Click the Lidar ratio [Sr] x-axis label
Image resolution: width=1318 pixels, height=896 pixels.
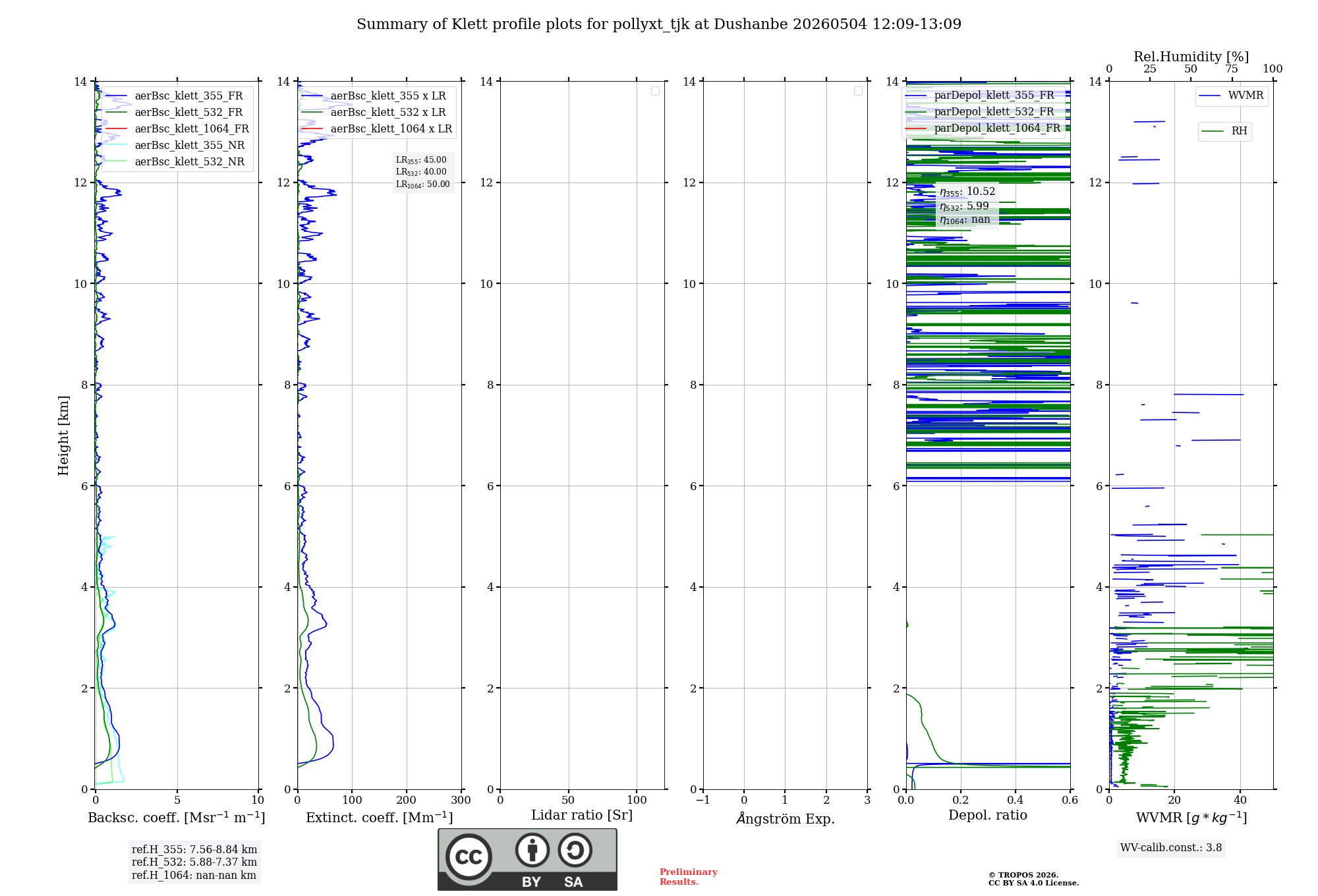point(582,816)
